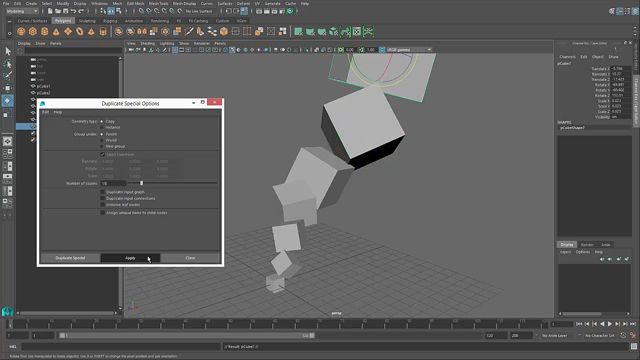Open the Channels menu in Channel Box
Viewport: 640px width, 360px height.
567,57
